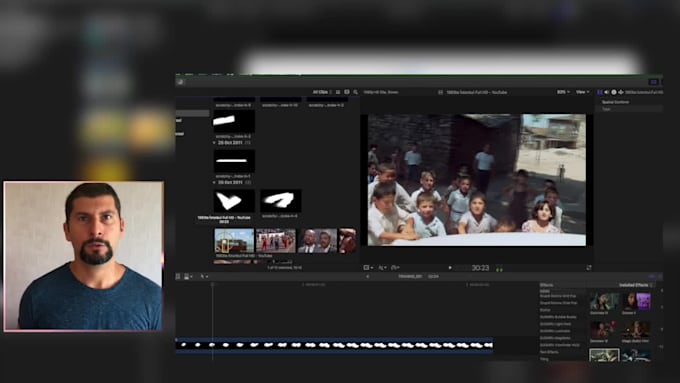Click the playhead marker on timeline ruler
Screen dimensions: 680x383
(212, 285)
